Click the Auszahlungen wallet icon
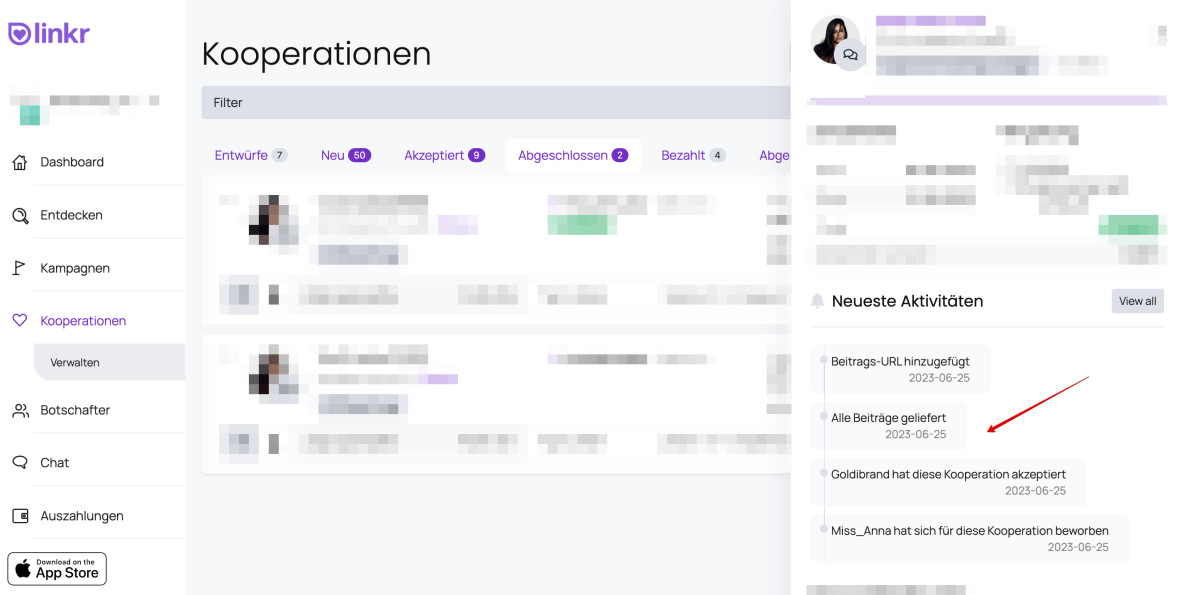 click(x=20, y=516)
